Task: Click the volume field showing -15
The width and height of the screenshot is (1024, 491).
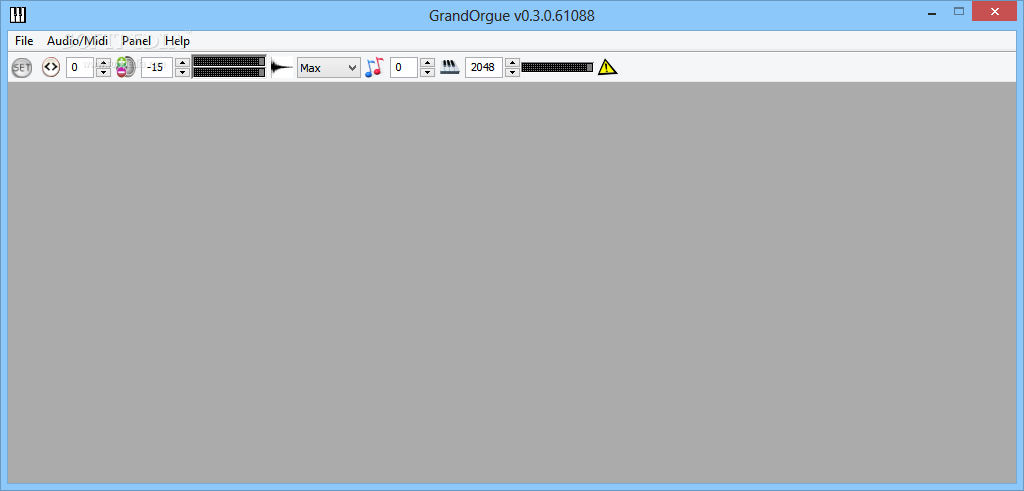Action: (157, 67)
